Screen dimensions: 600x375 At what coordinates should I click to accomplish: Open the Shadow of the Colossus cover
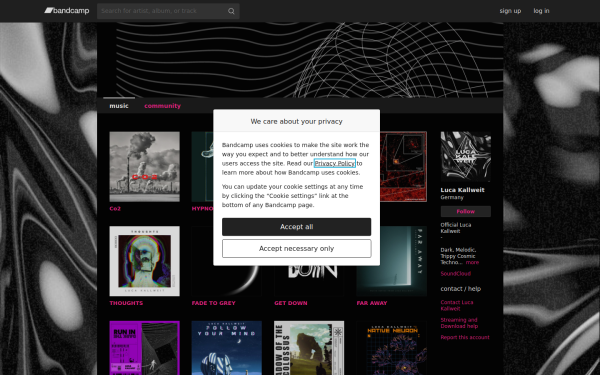click(309, 348)
